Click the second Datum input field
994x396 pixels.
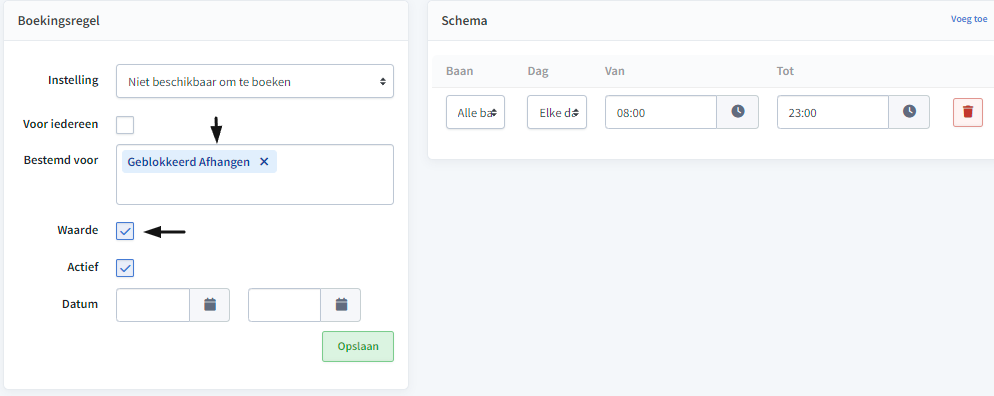click(x=285, y=305)
